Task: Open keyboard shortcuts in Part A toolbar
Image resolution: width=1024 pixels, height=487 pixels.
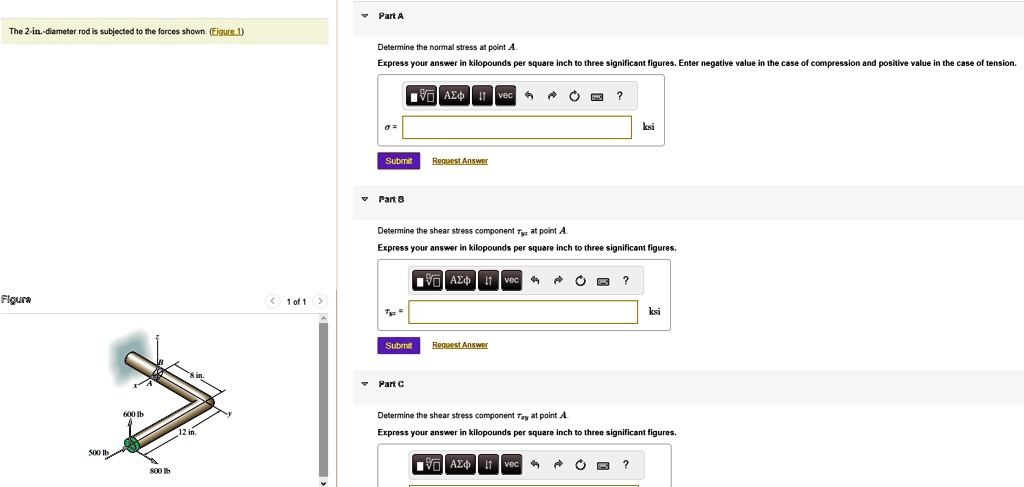Action: pos(597,97)
